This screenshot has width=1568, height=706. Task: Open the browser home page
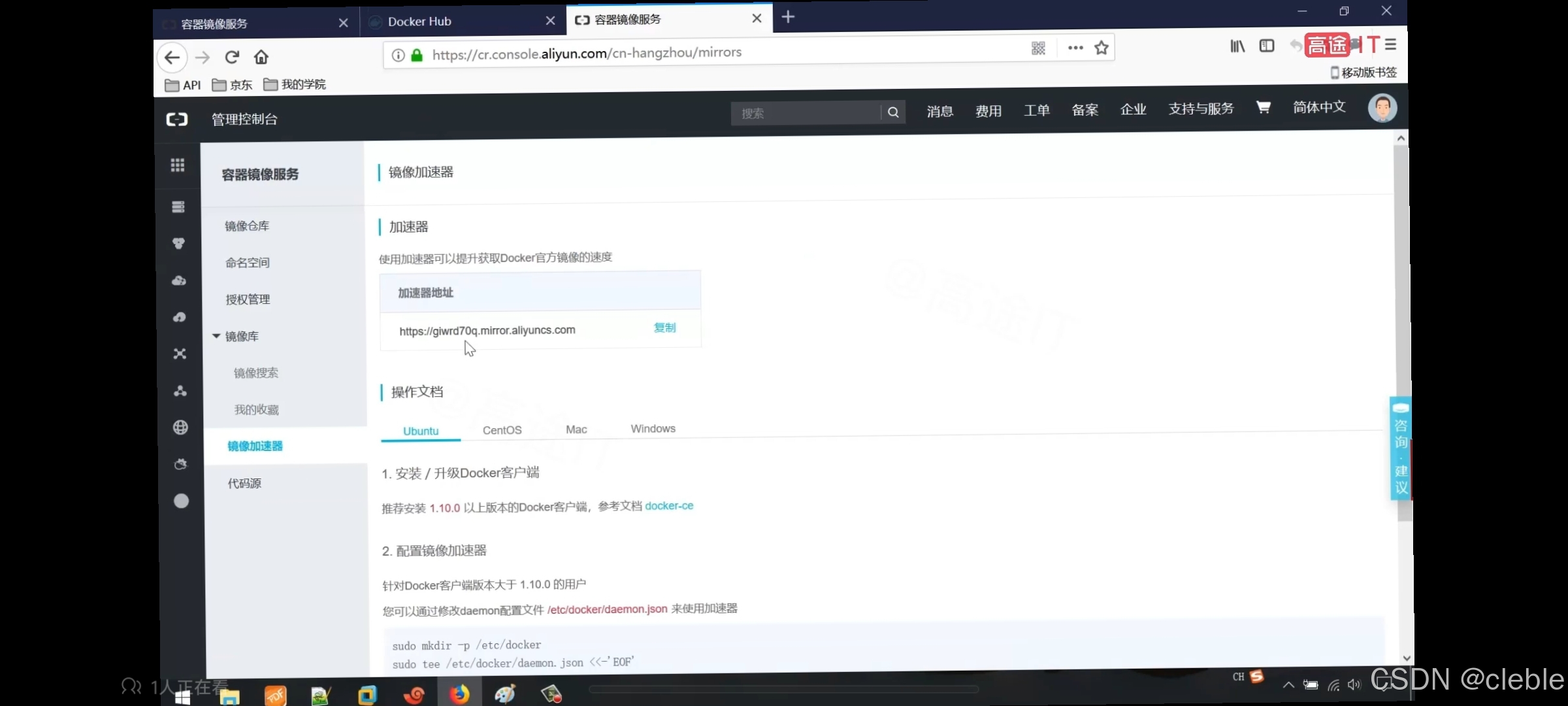pyautogui.click(x=261, y=57)
